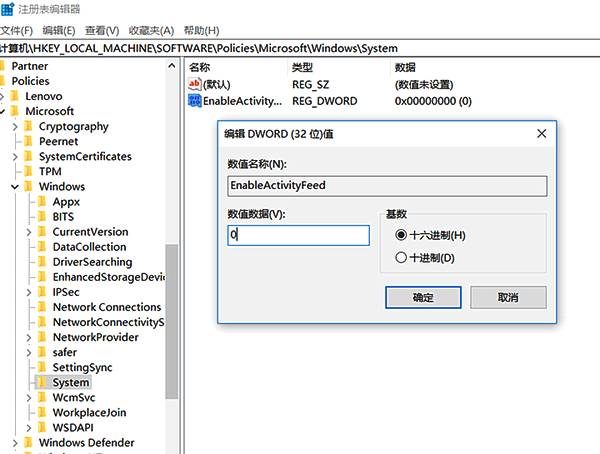
Task: Click the 名称 column header
Action: (x=199, y=67)
